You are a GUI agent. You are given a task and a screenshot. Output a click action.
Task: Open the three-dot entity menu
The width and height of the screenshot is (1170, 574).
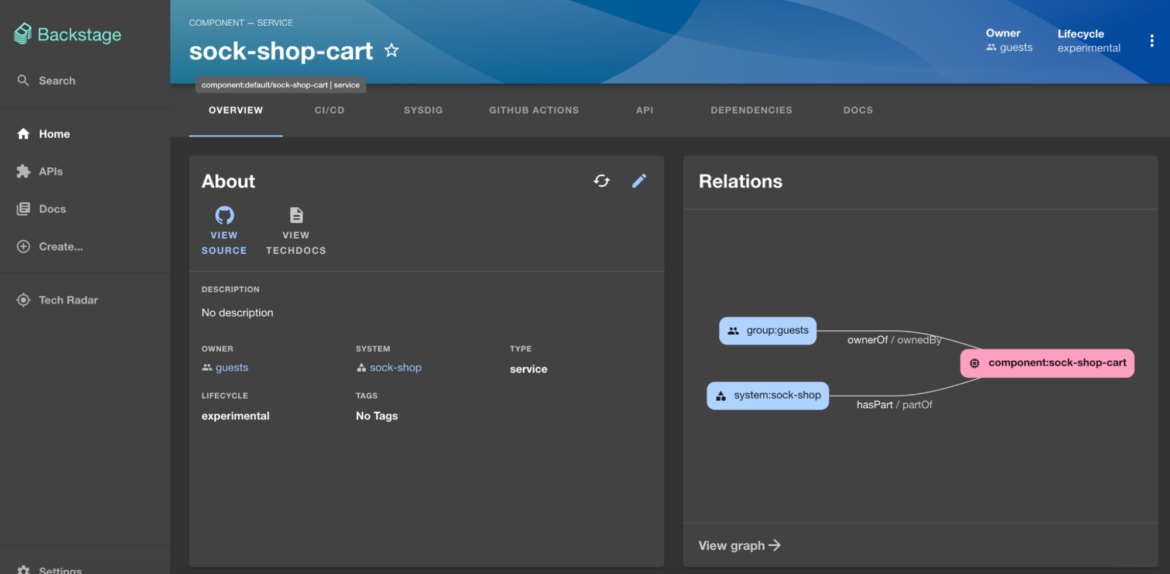[1152, 40]
